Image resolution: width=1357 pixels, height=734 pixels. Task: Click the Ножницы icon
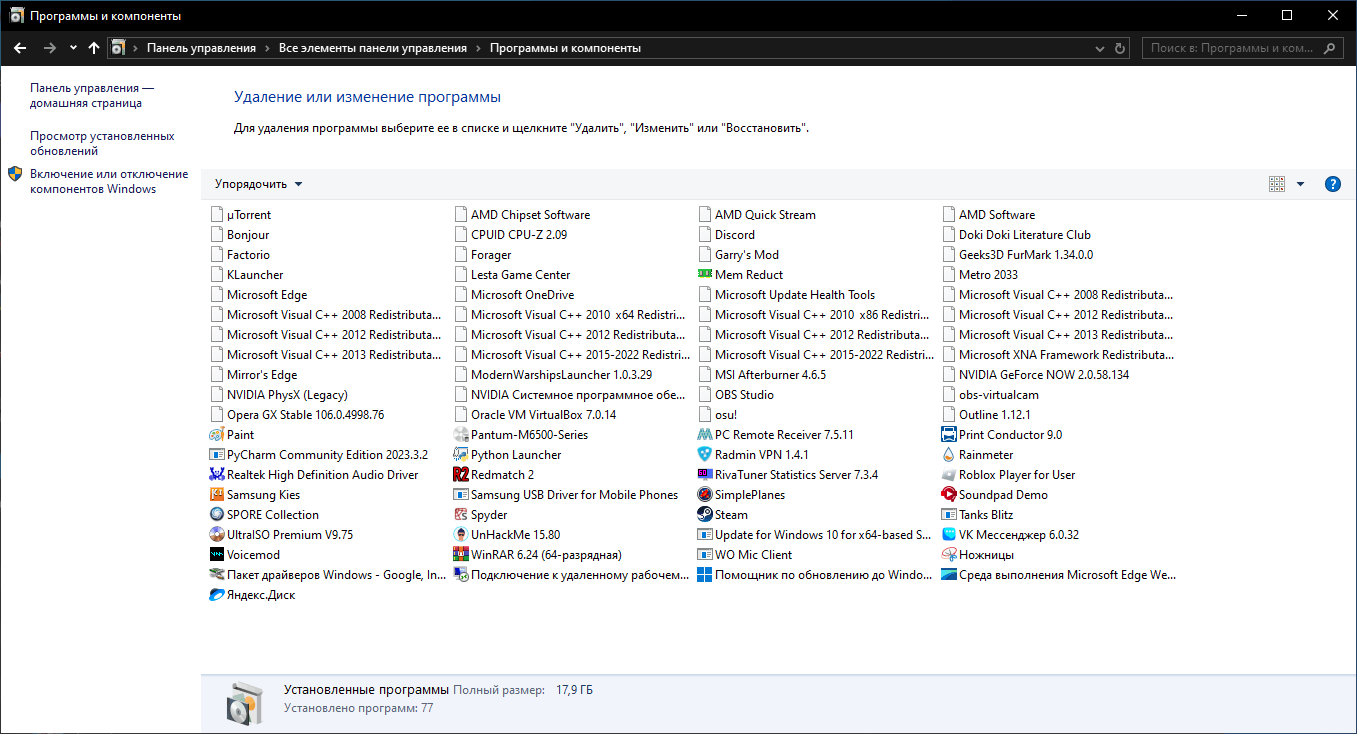pyautogui.click(x=949, y=555)
